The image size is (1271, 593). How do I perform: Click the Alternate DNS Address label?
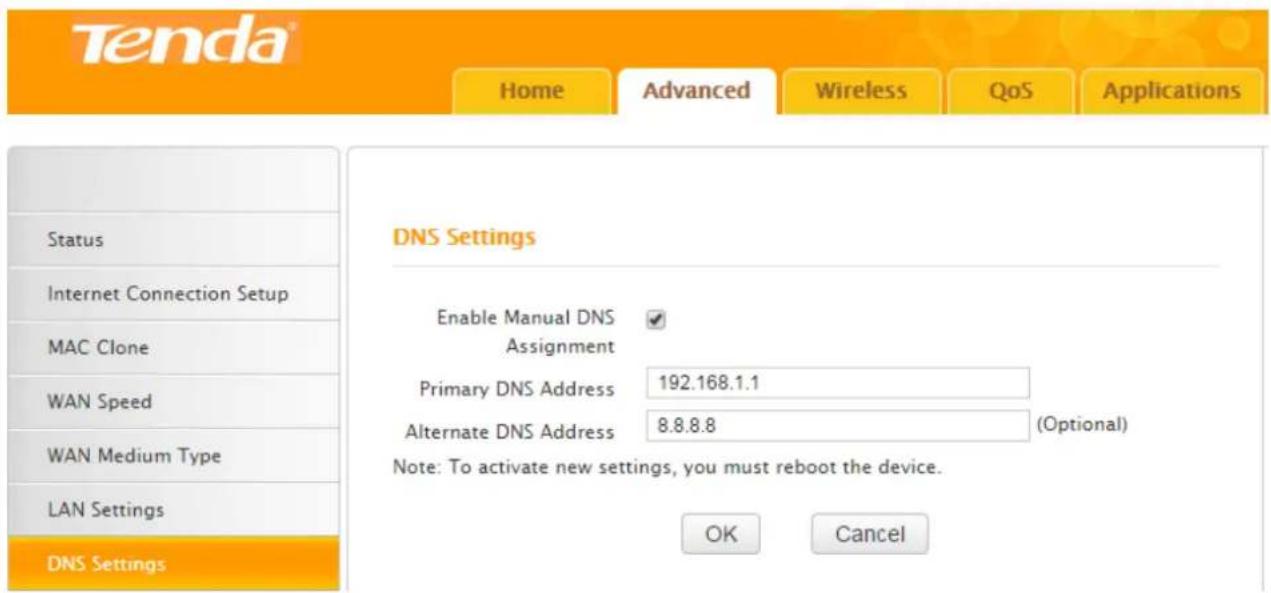pos(509,432)
